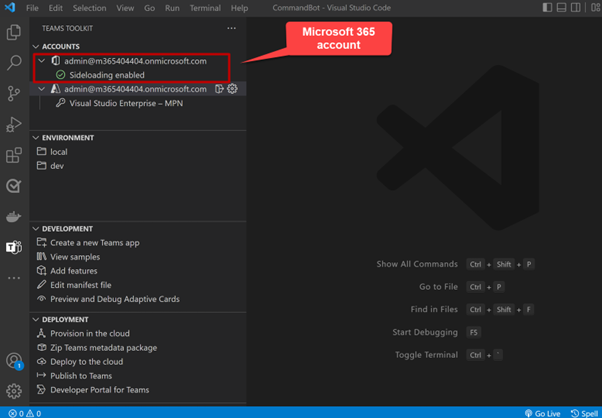Click the sign-out icon beside Azure account
This screenshot has width=602, height=418.
[219, 89]
